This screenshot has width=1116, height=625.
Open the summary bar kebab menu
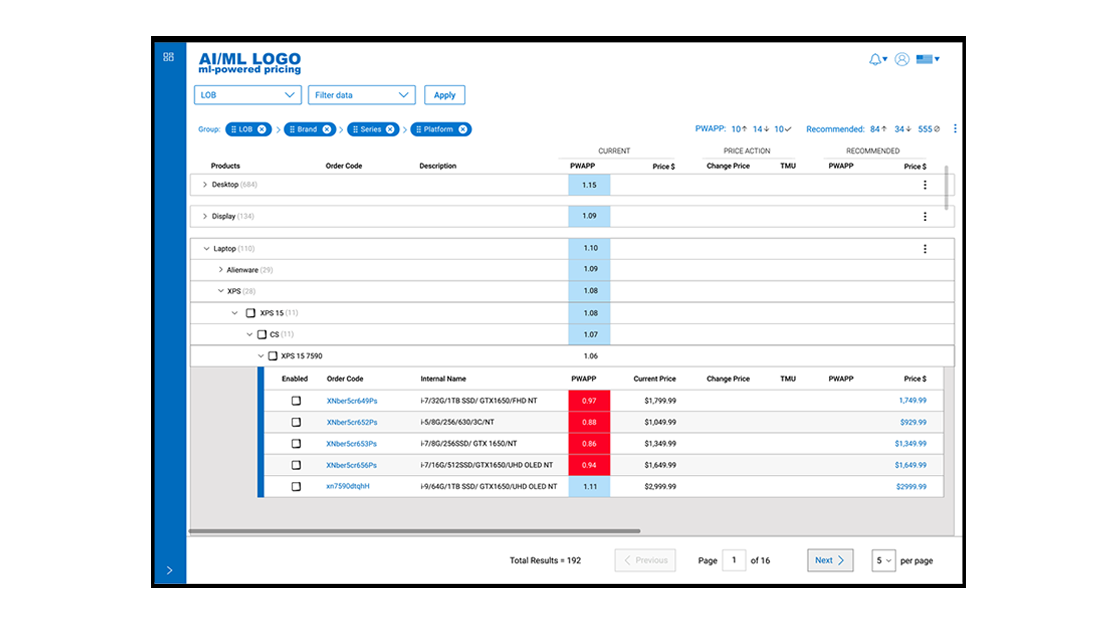click(955, 129)
